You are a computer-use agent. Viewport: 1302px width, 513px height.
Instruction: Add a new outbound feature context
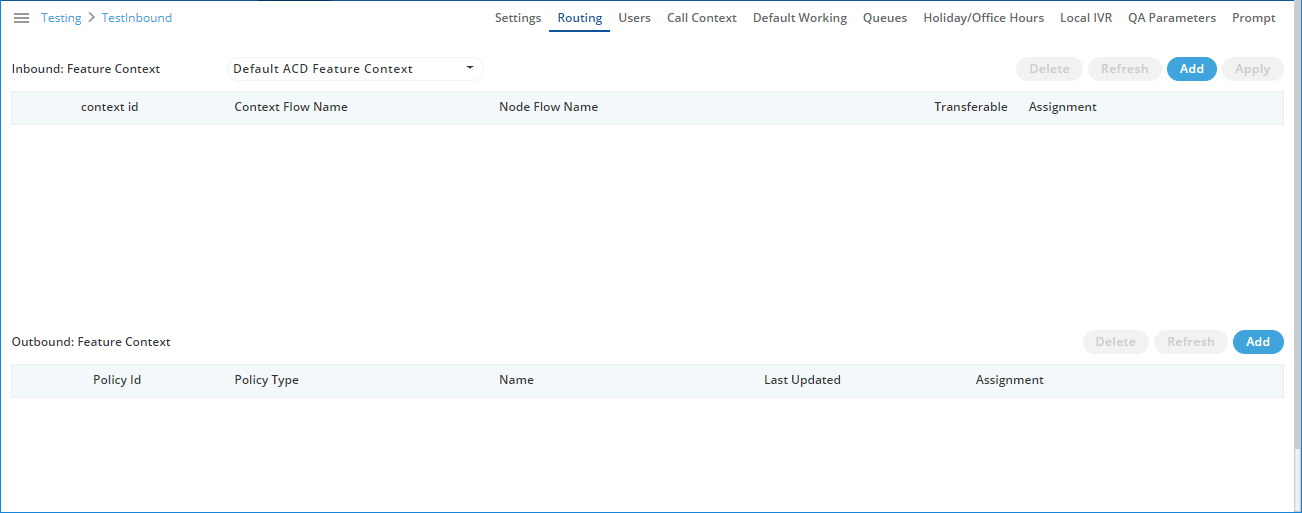tap(1257, 342)
